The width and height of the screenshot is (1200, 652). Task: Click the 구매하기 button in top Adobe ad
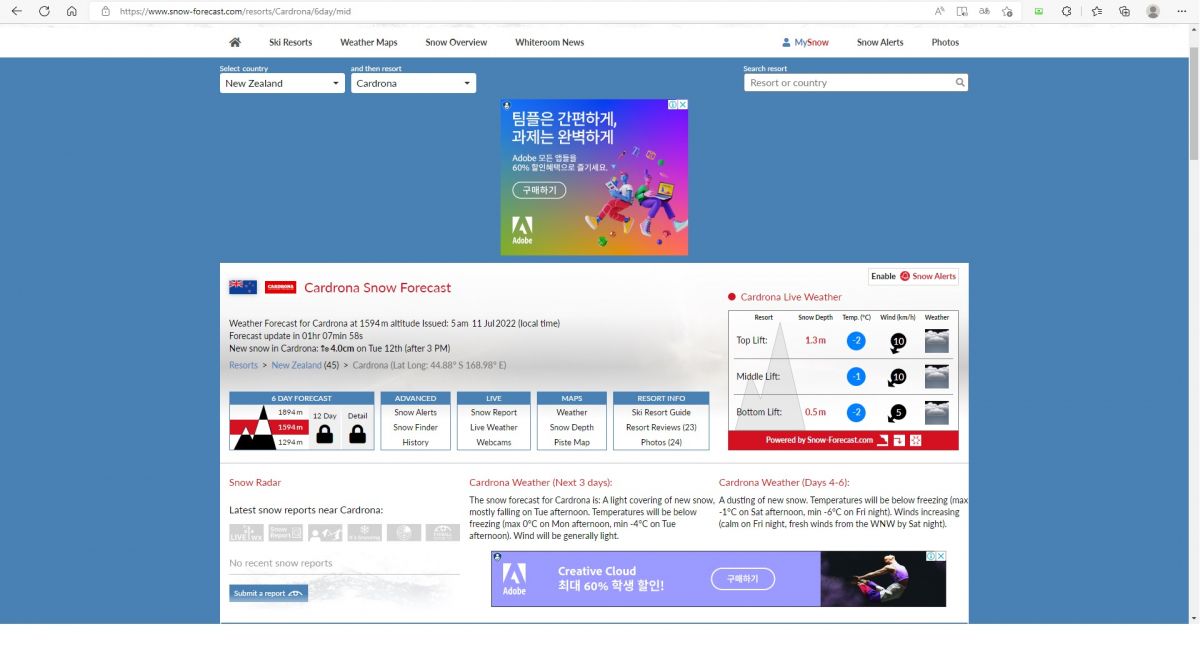[540, 190]
